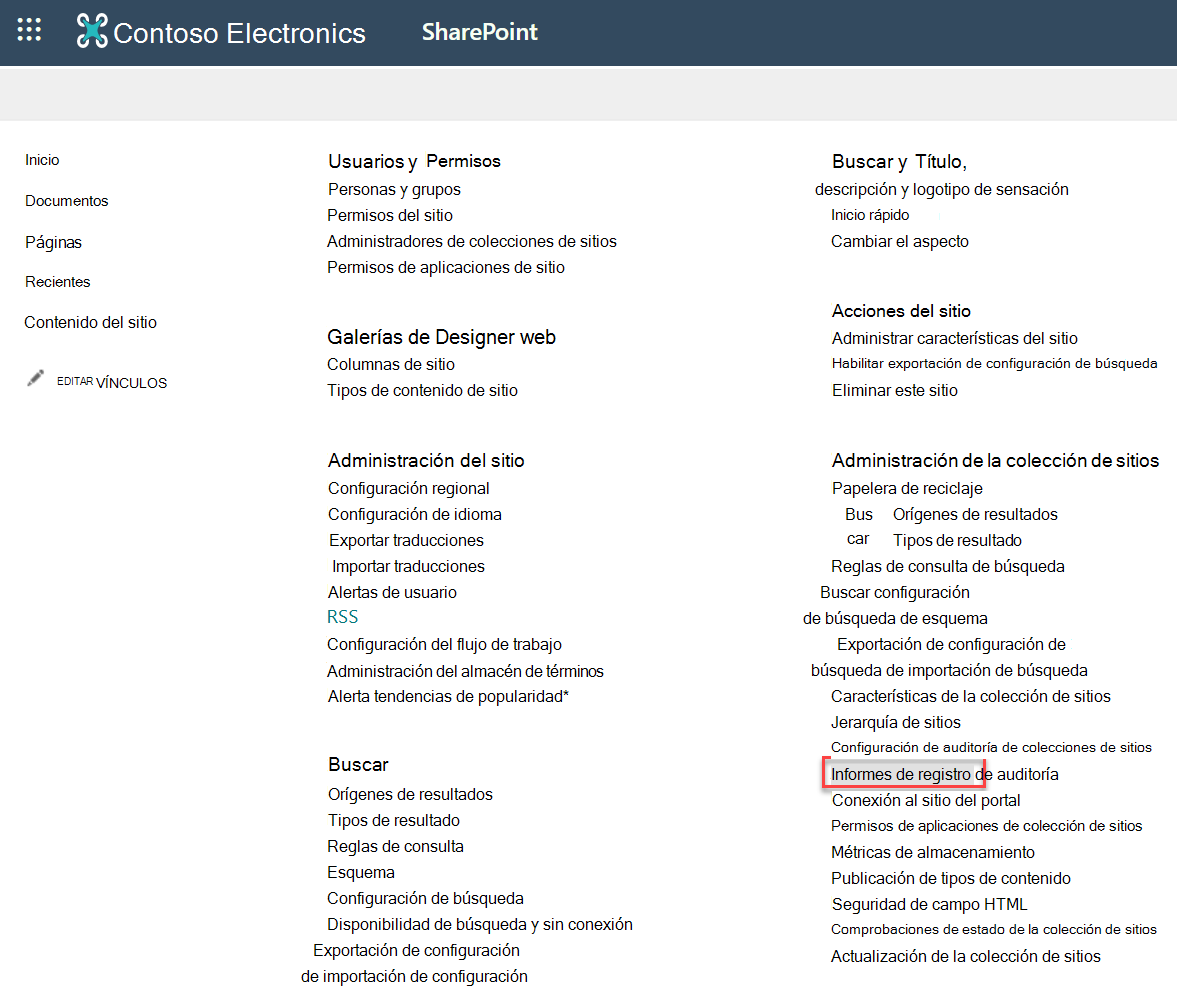The width and height of the screenshot is (1177, 992).
Task: Open Configuración de búsqueda
Action: click(x=426, y=899)
